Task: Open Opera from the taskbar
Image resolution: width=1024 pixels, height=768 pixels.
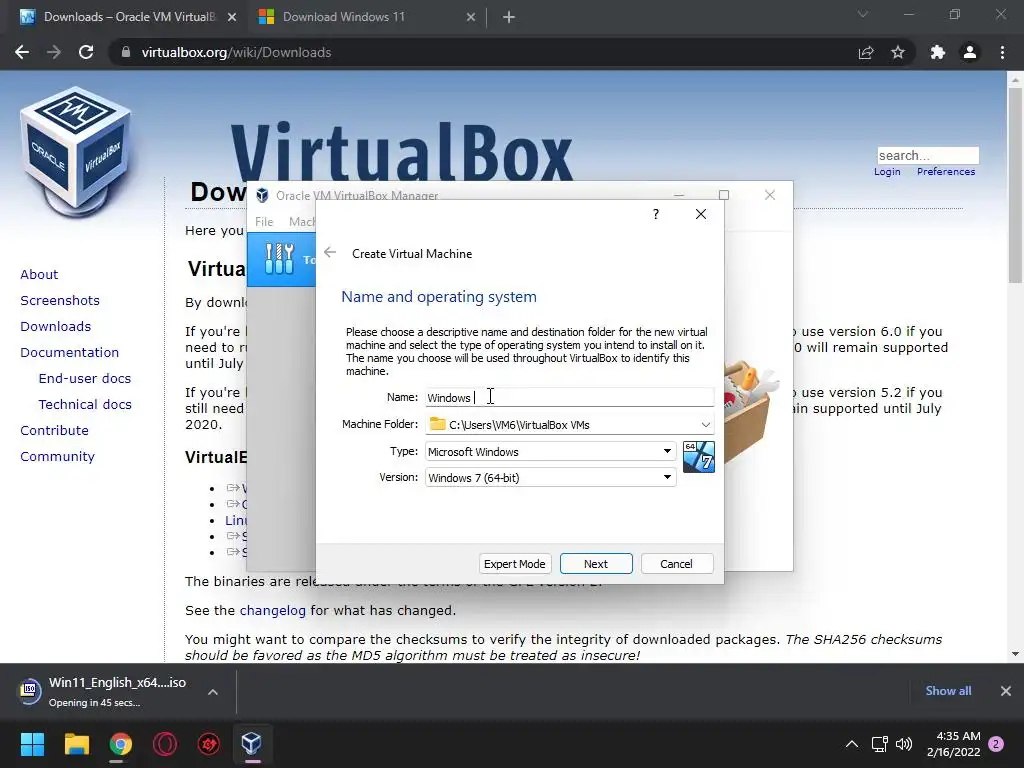Action: coord(165,744)
